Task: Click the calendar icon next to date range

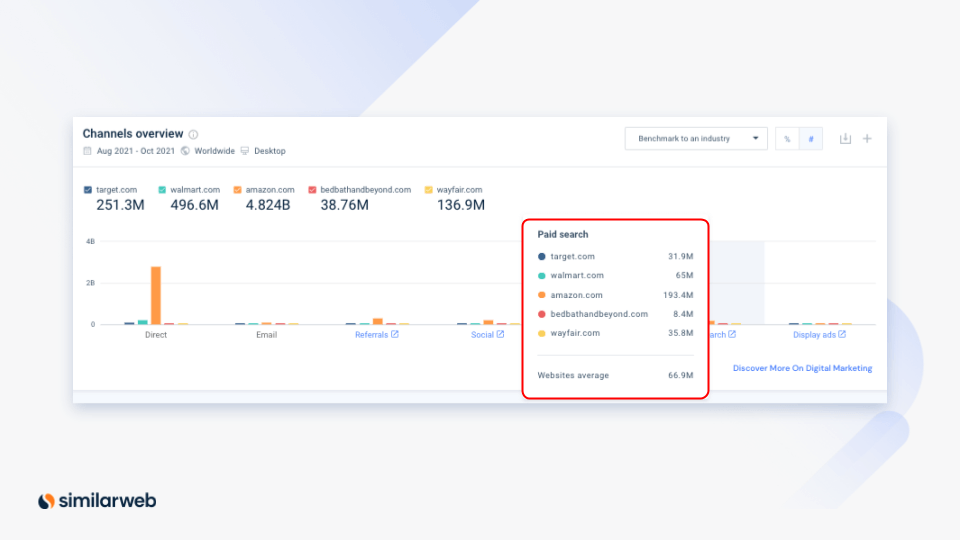Action: click(x=88, y=151)
